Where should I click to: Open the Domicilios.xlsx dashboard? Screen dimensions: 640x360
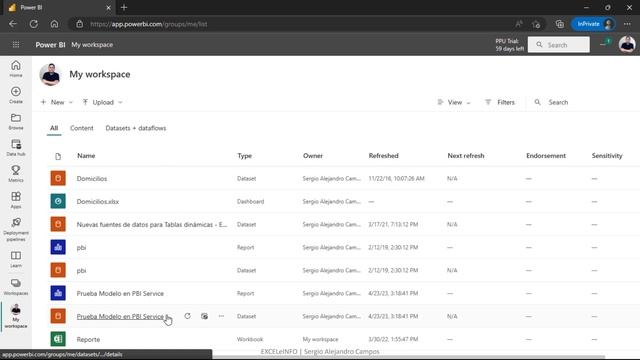(x=98, y=201)
